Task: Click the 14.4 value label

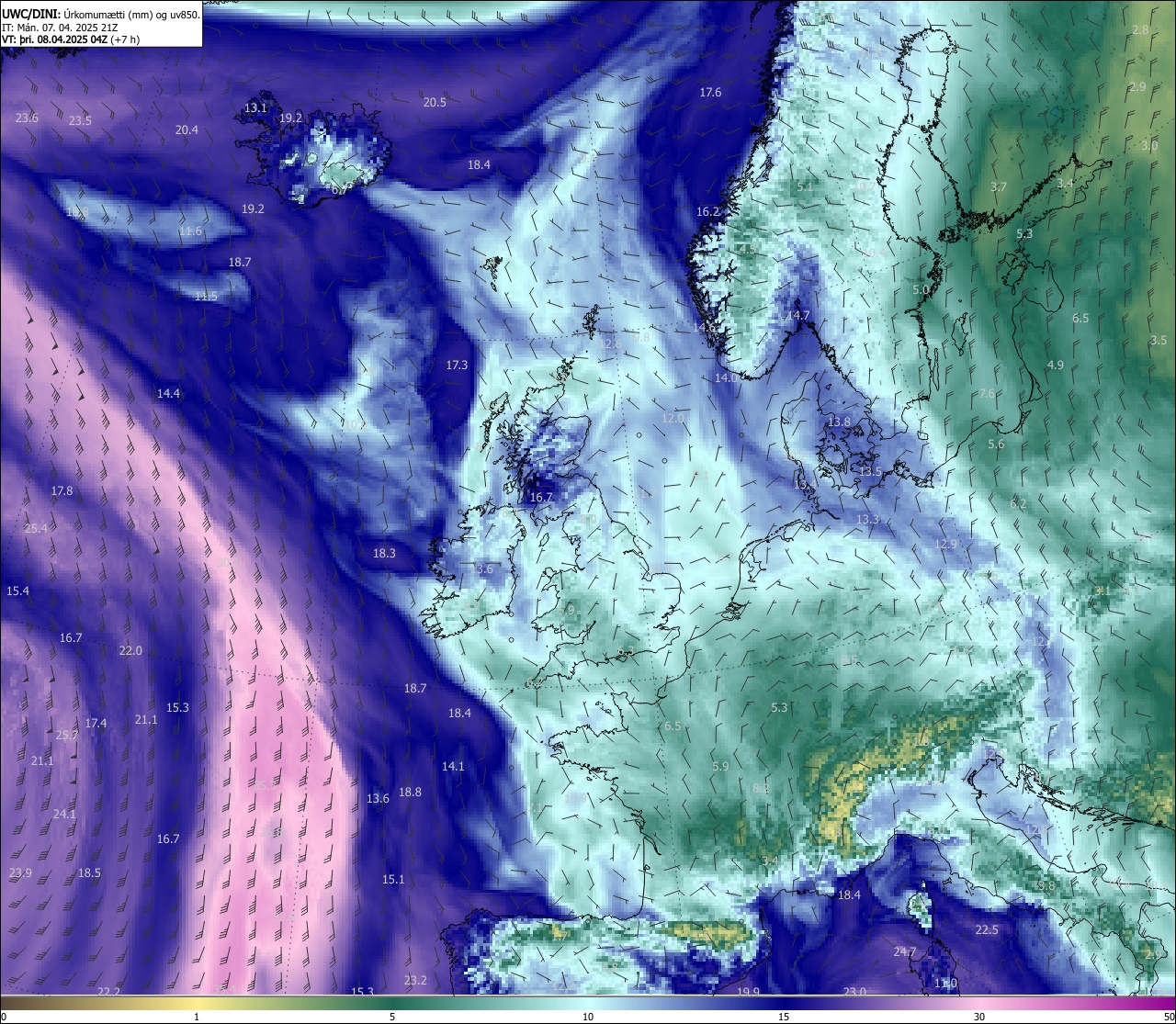Action: pyautogui.click(x=168, y=394)
